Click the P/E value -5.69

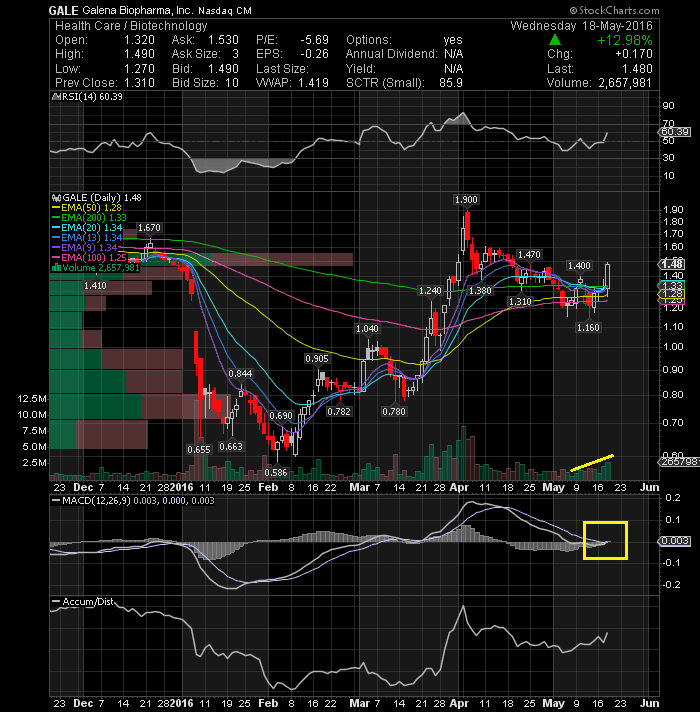click(314, 40)
